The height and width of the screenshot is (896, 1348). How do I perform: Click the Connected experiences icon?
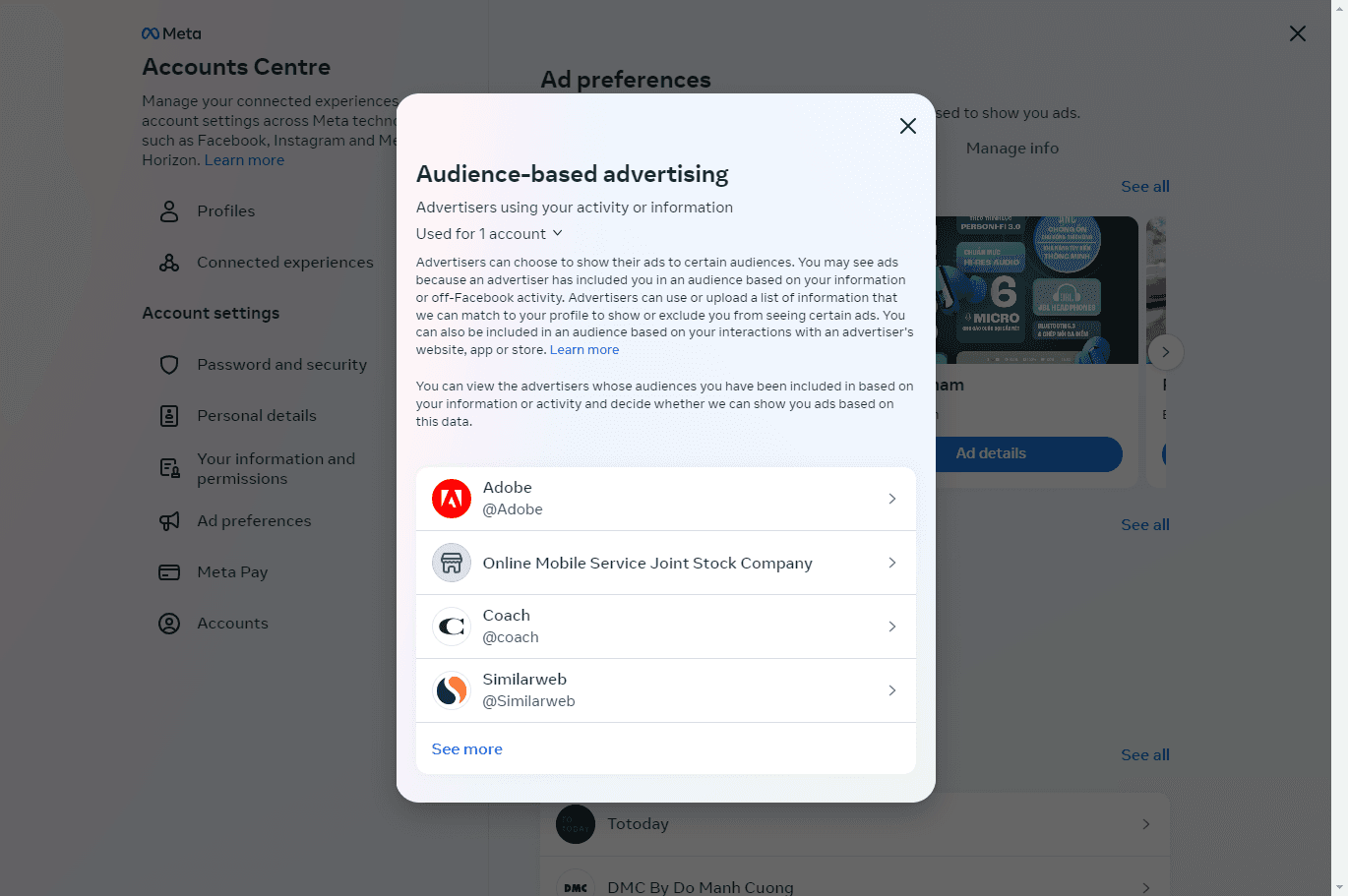coord(169,263)
